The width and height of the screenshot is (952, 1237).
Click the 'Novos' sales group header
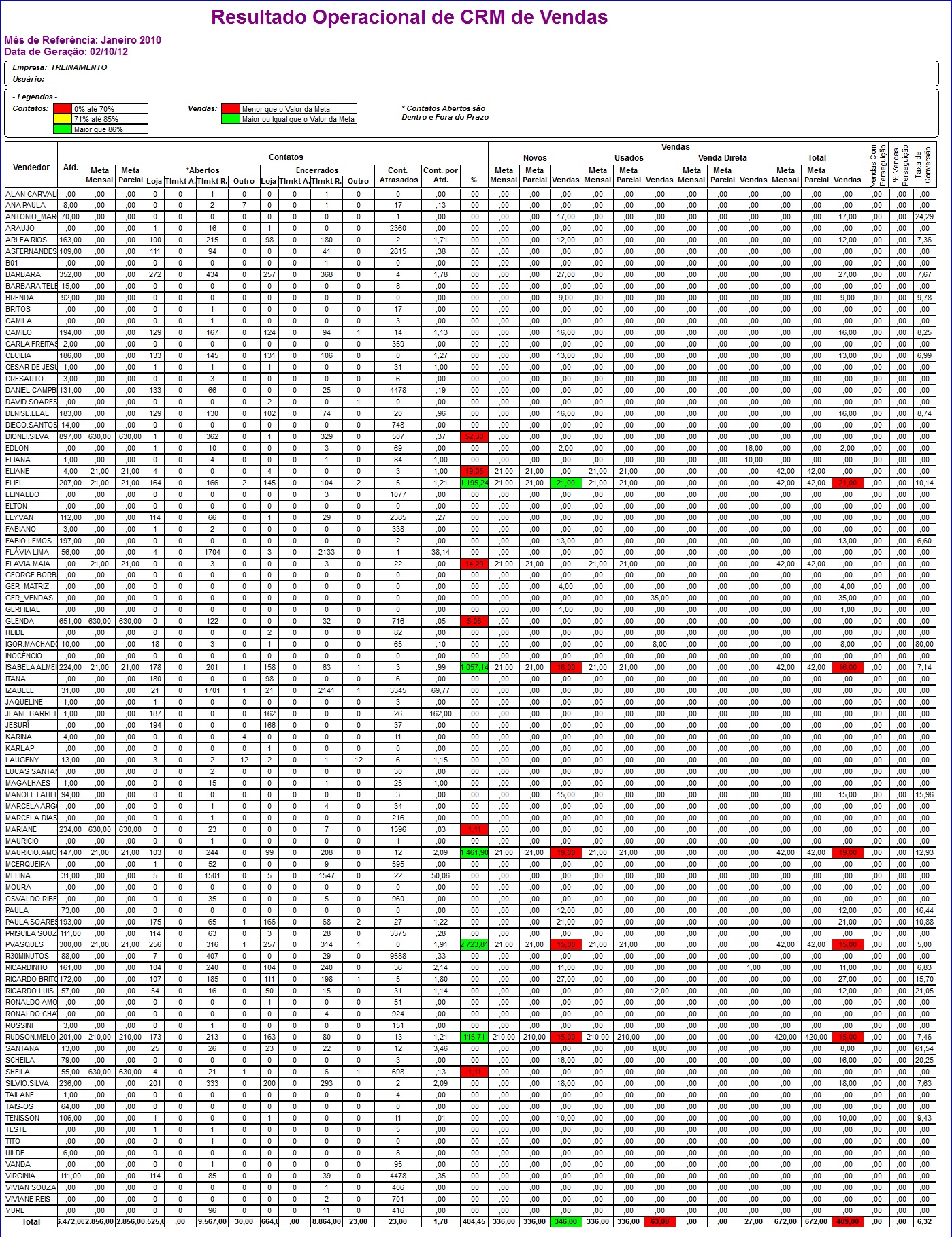535,158
